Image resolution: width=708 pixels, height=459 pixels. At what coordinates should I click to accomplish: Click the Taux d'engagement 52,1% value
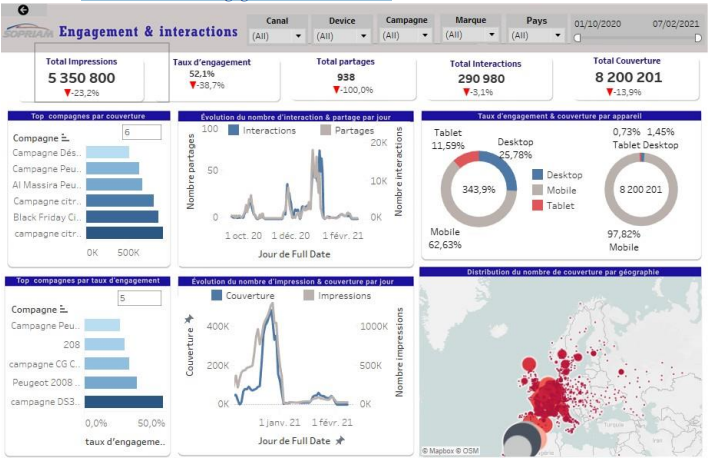pyautogui.click(x=201, y=74)
